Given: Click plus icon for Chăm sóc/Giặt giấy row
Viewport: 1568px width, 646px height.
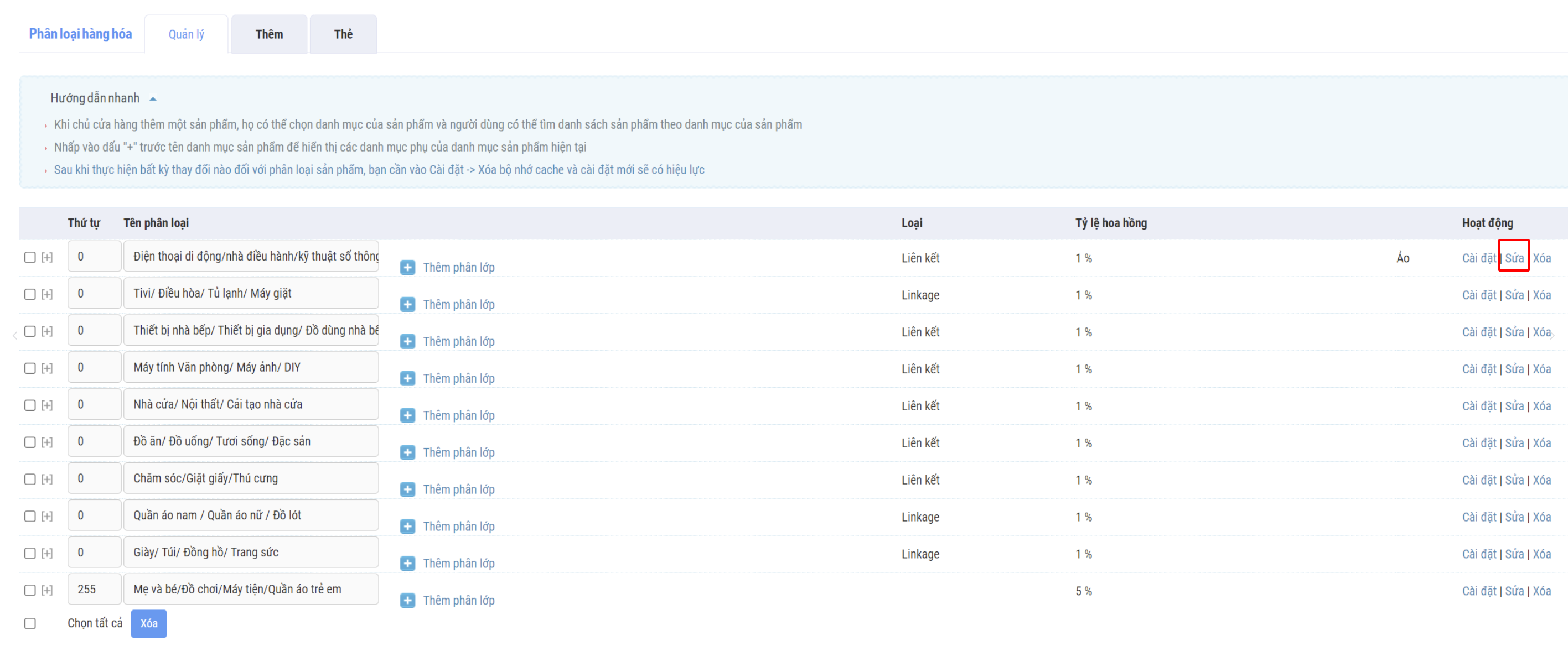Looking at the screenshot, I should [x=407, y=489].
